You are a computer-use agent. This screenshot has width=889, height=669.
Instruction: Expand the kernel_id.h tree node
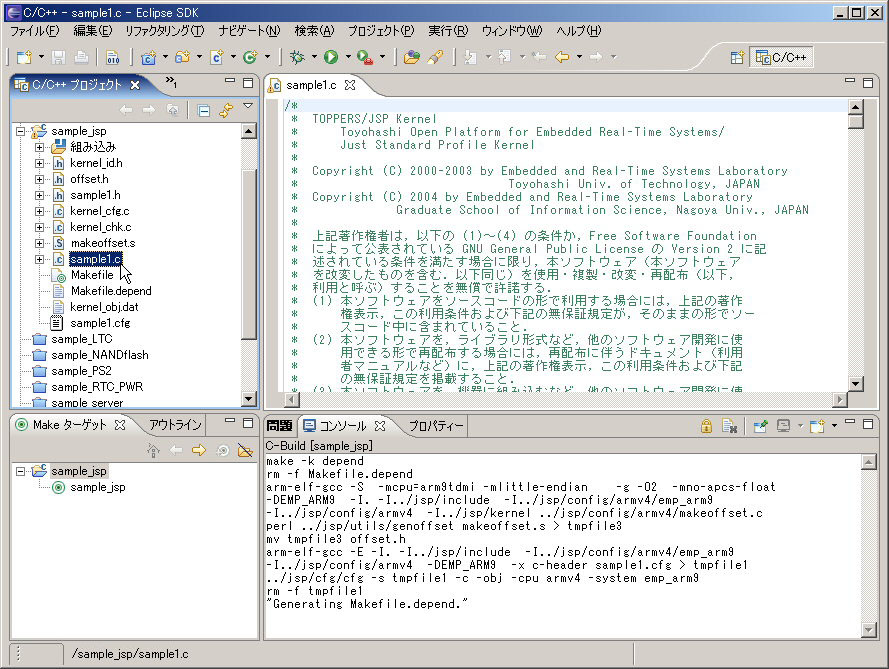tap(39, 163)
